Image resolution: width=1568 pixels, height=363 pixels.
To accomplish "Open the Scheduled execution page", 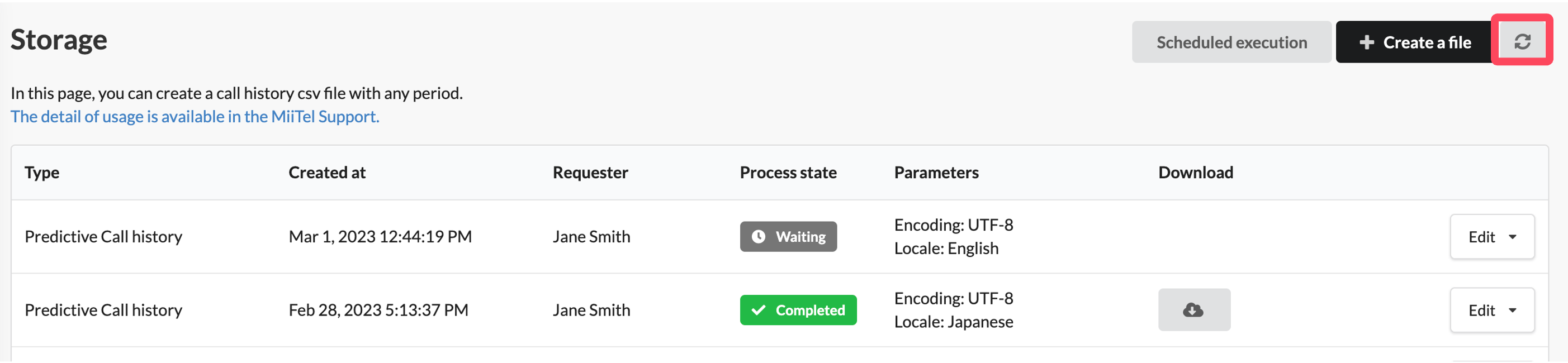I will coord(1231,42).
